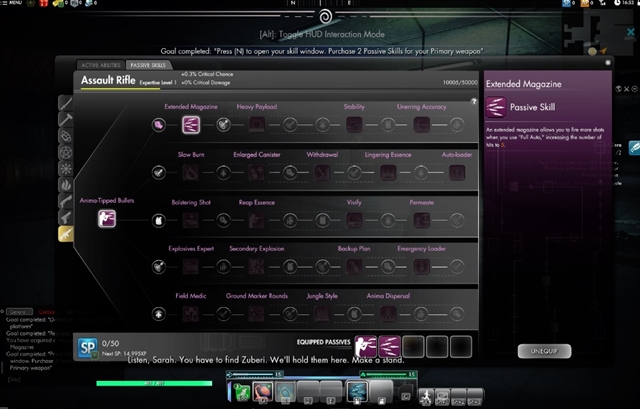
Task: Click the Auto-loader skill icon
Action: pyautogui.click(x=457, y=172)
